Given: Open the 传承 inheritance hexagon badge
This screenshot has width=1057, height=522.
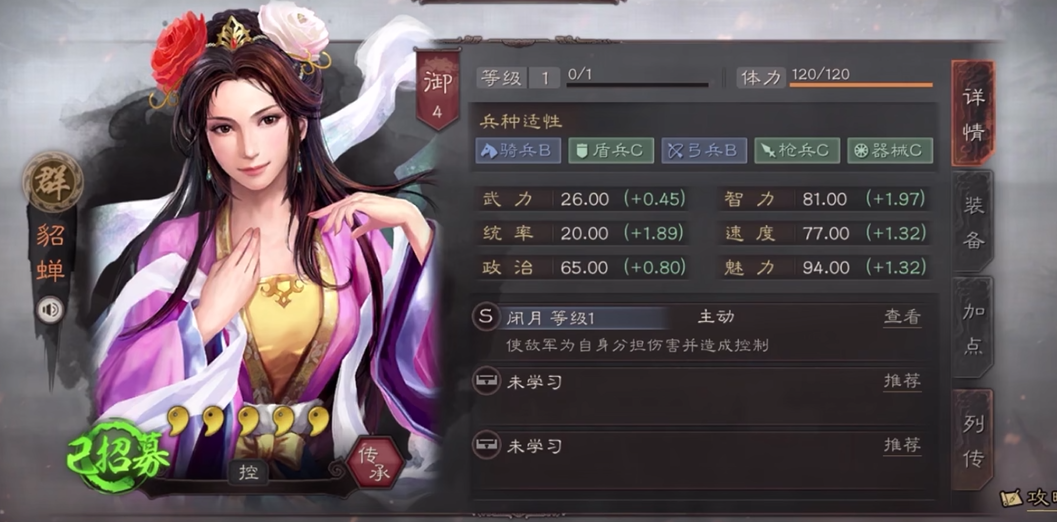Looking at the screenshot, I should point(375,463).
